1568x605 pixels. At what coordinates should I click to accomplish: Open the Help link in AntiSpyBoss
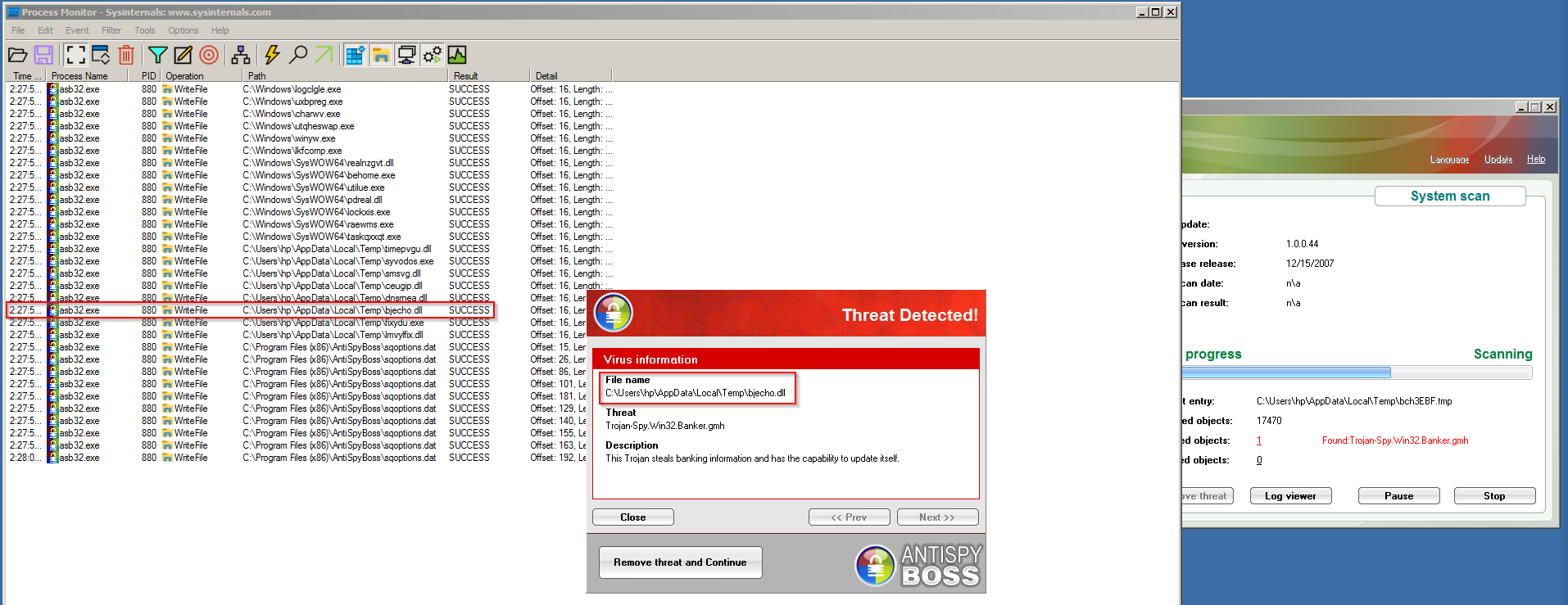pyautogui.click(x=1536, y=160)
